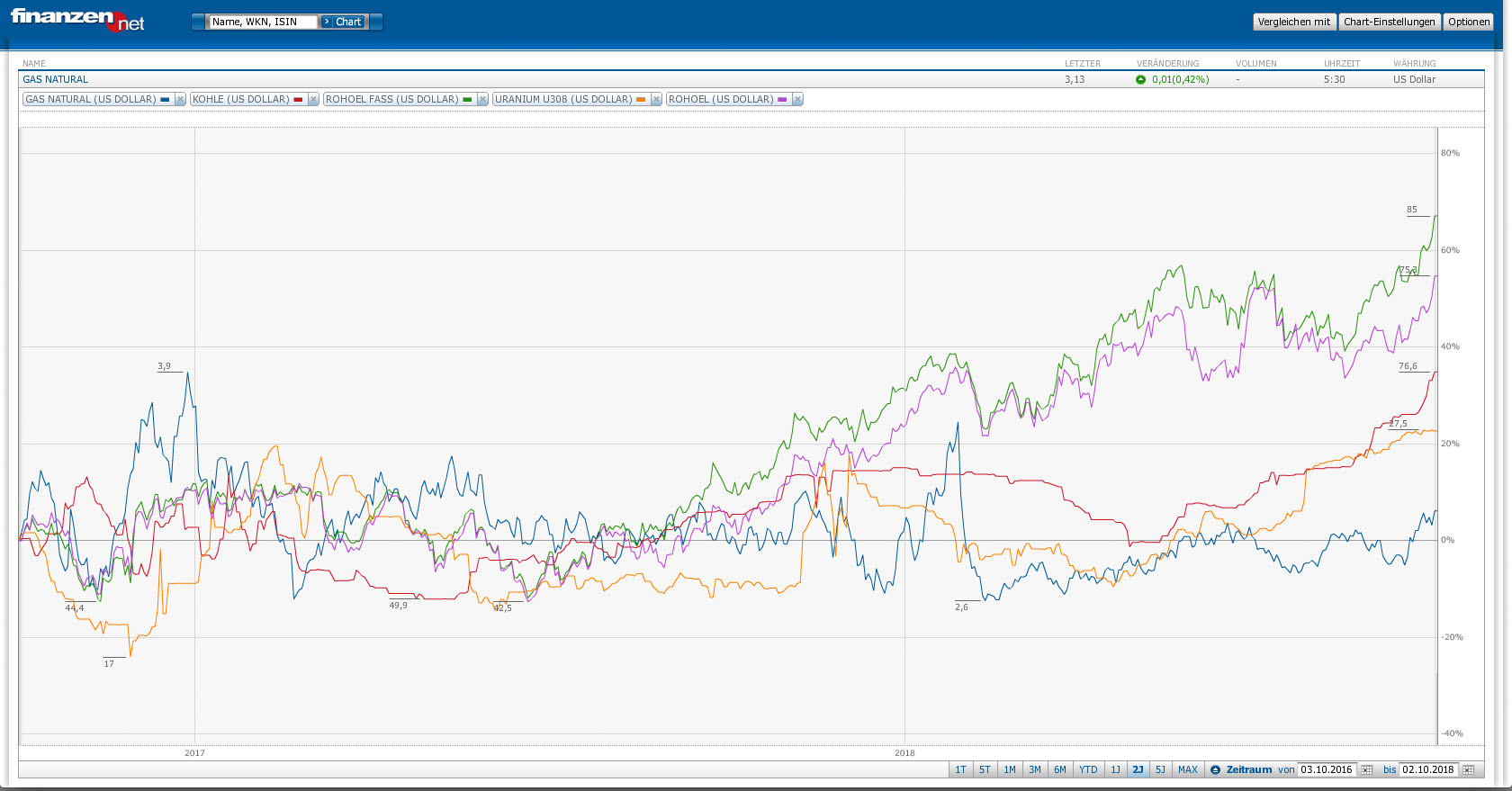Screen dimensions: 1512x791
Task: Click the change value 0,01(0,42%)
Action: pyautogui.click(x=1181, y=79)
